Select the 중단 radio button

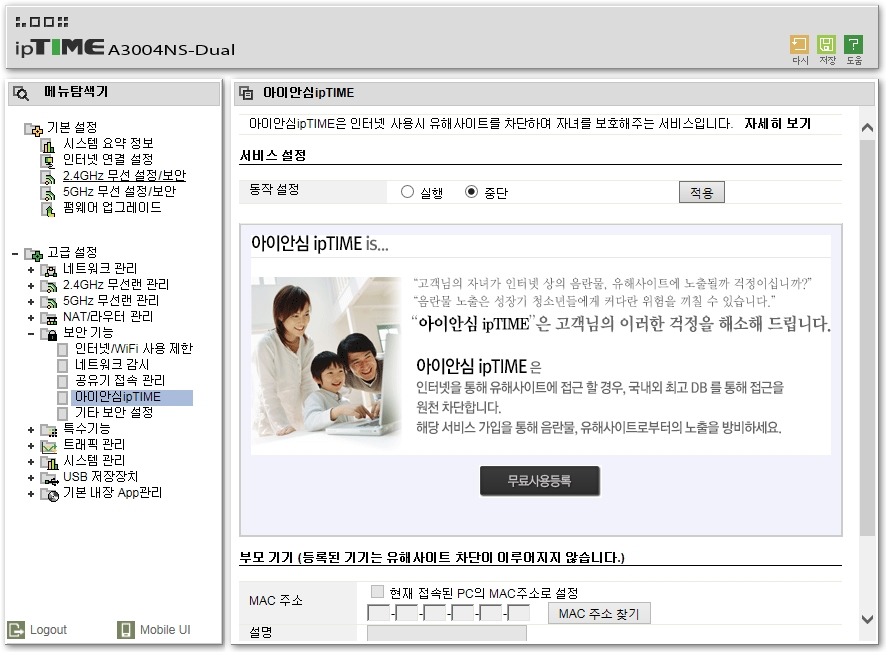(471, 192)
